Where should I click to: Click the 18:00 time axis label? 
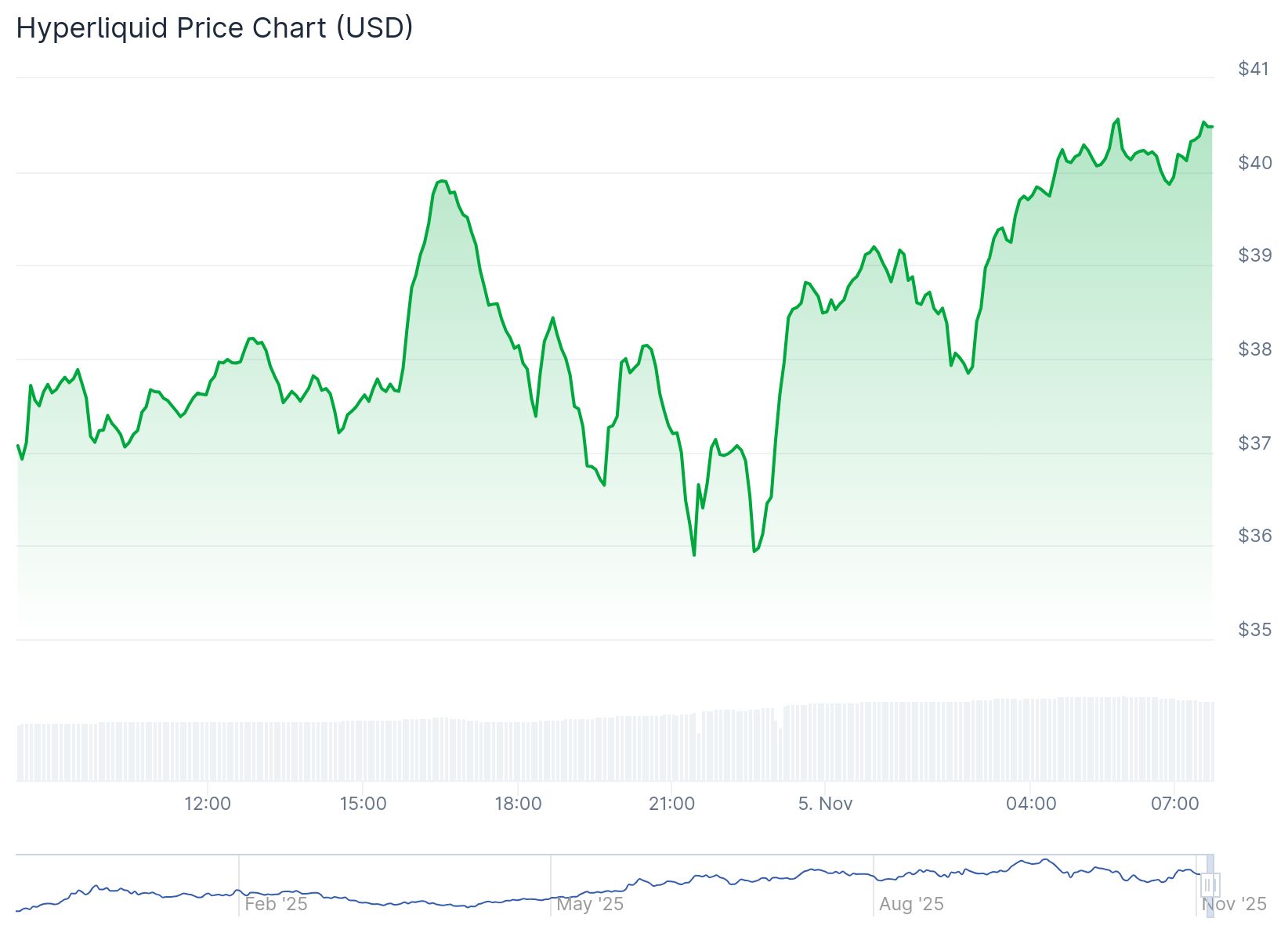tap(518, 804)
